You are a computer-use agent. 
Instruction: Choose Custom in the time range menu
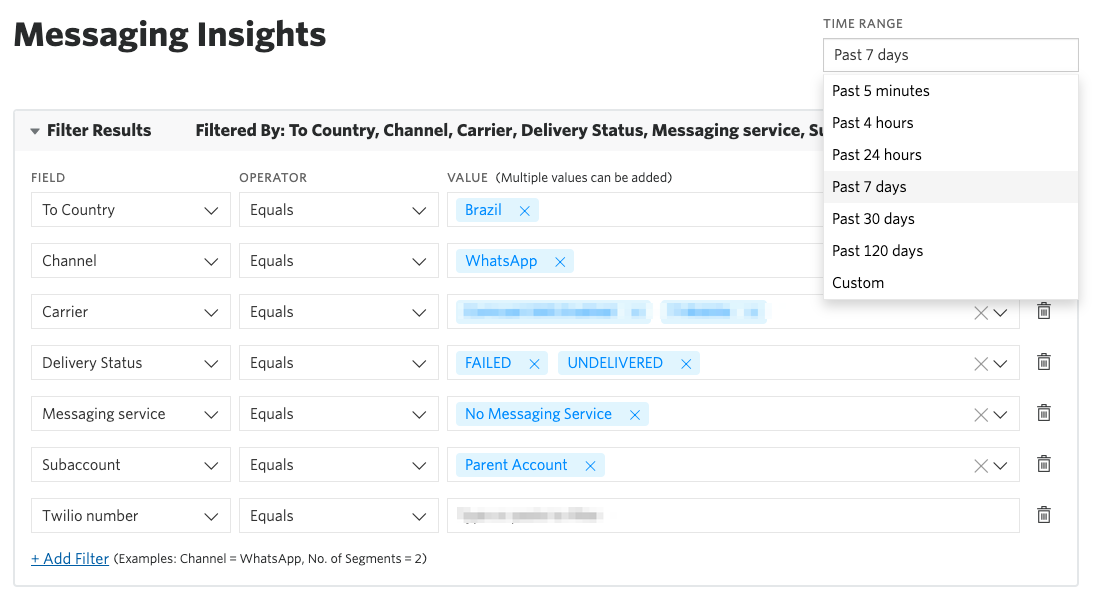click(855, 282)
